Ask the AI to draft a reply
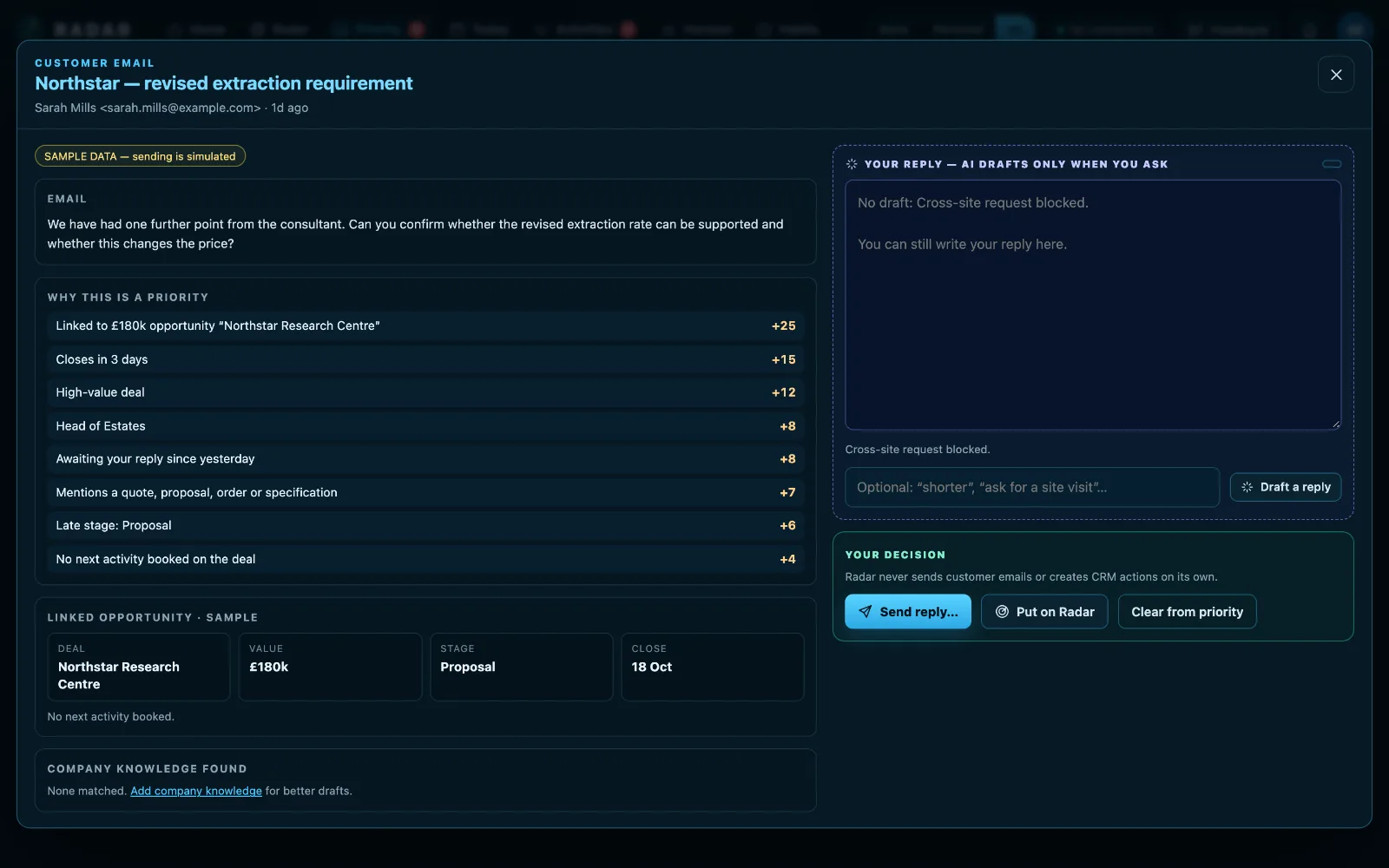This screenshot has height=868, width=1389. (1286, 487)
